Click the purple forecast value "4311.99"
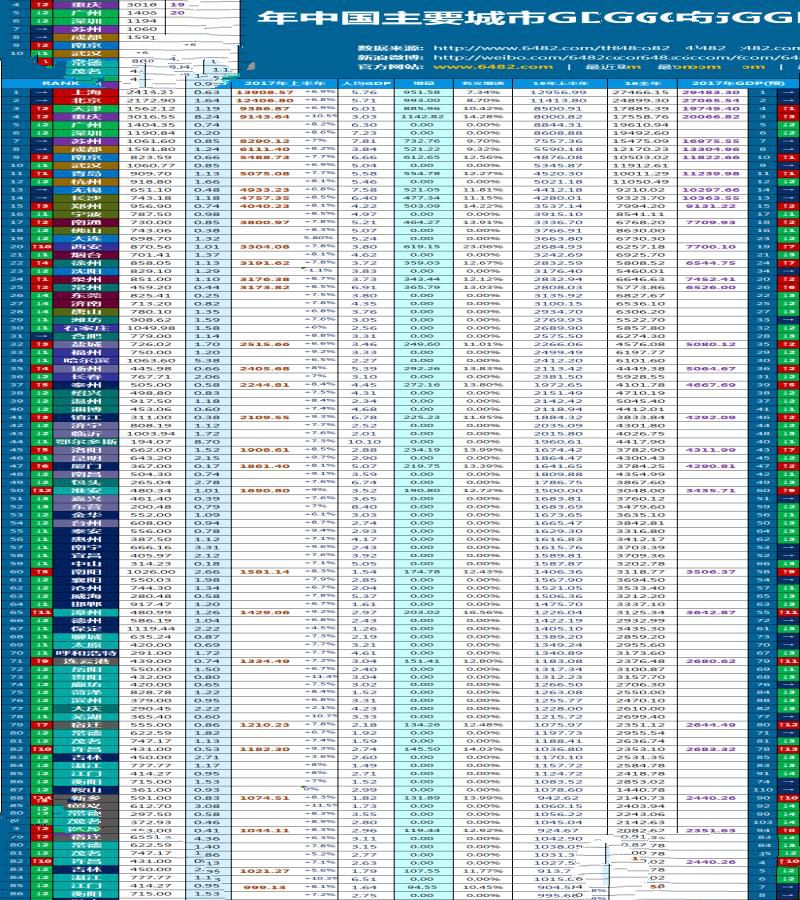 (711, 450)
